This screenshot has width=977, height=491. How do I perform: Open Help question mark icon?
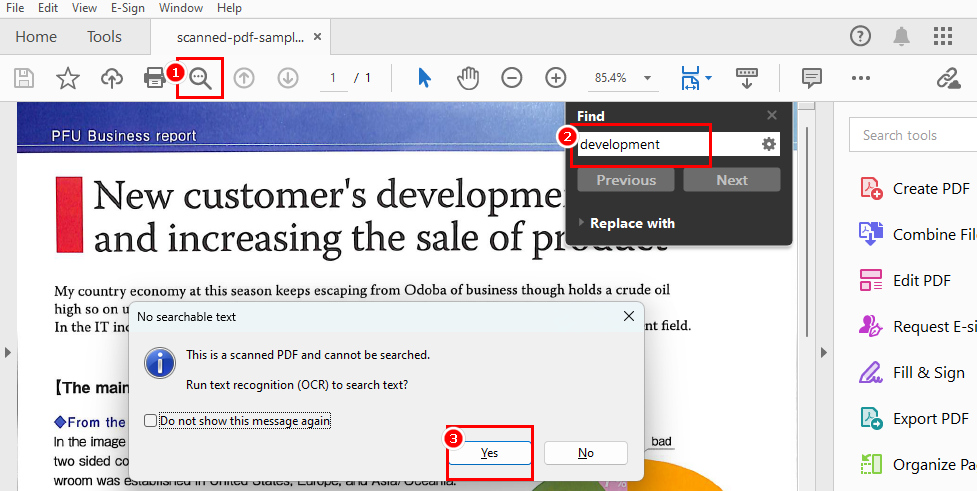[x=860, y=36]
